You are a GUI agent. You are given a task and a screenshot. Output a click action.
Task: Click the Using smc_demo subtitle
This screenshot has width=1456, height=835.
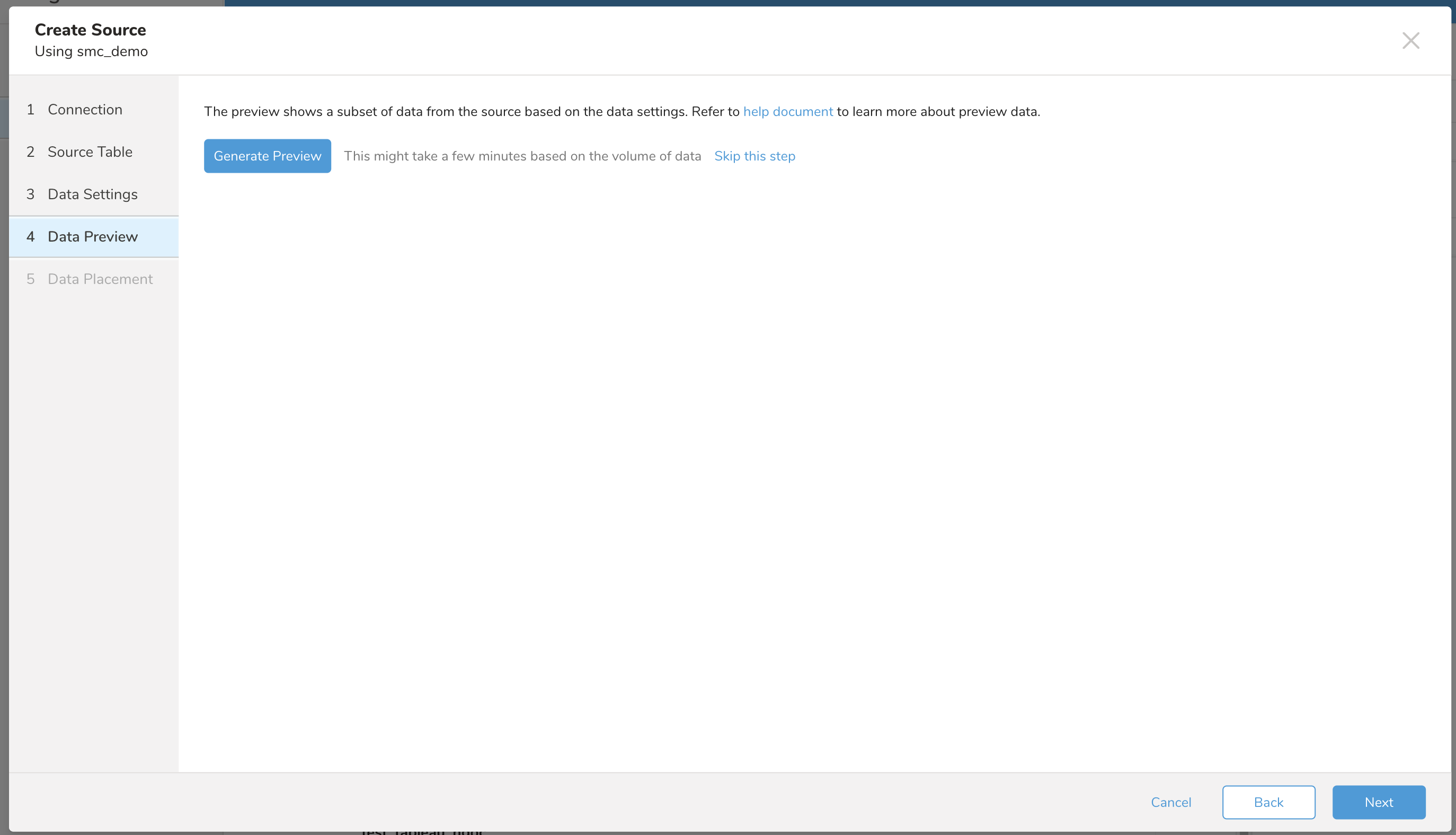(91, 51)
